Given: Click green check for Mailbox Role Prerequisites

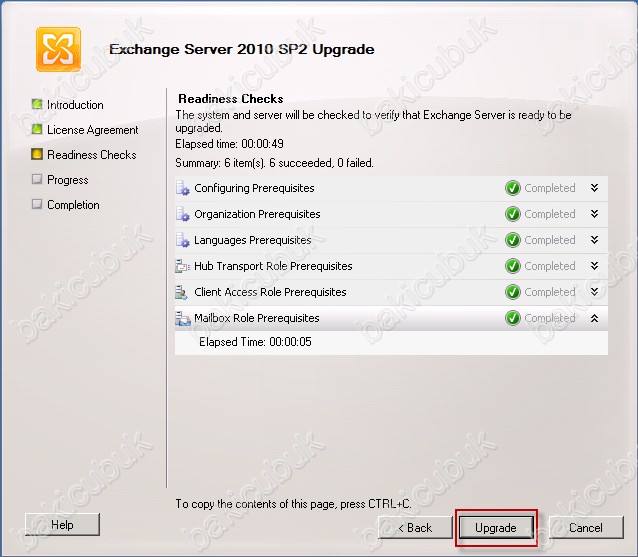Looking at the screenshot, I should click(x=513, y=318).
